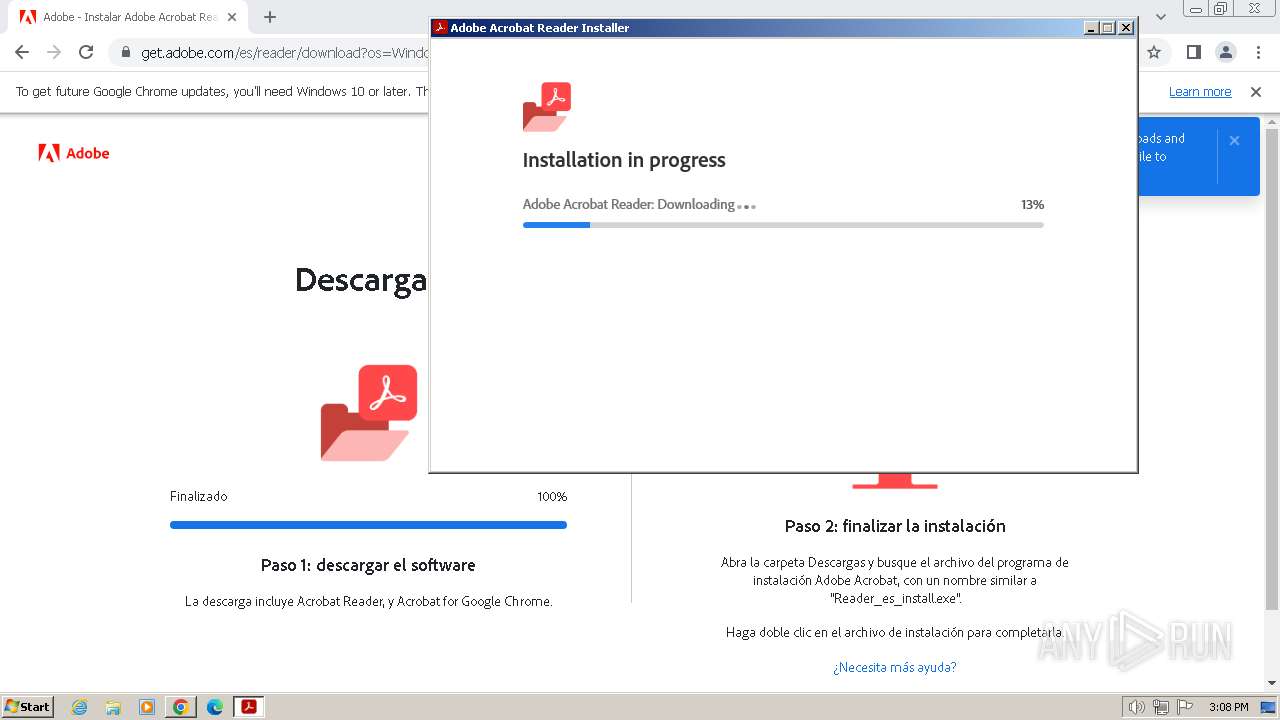Click the 3:08 PM system clock
This screenshot has height=720, width=1280.
point(1228,707)
